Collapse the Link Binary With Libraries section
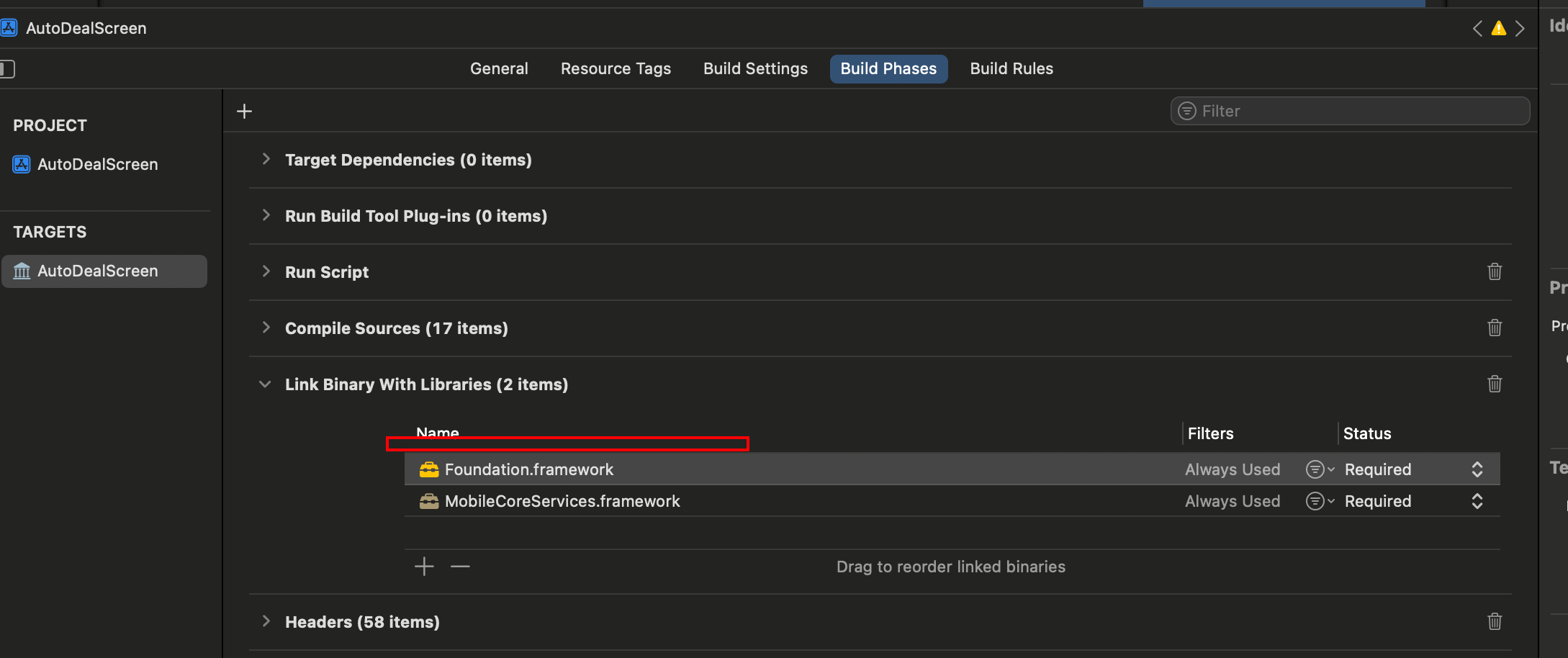1568x658 pixels. point(265,384)
